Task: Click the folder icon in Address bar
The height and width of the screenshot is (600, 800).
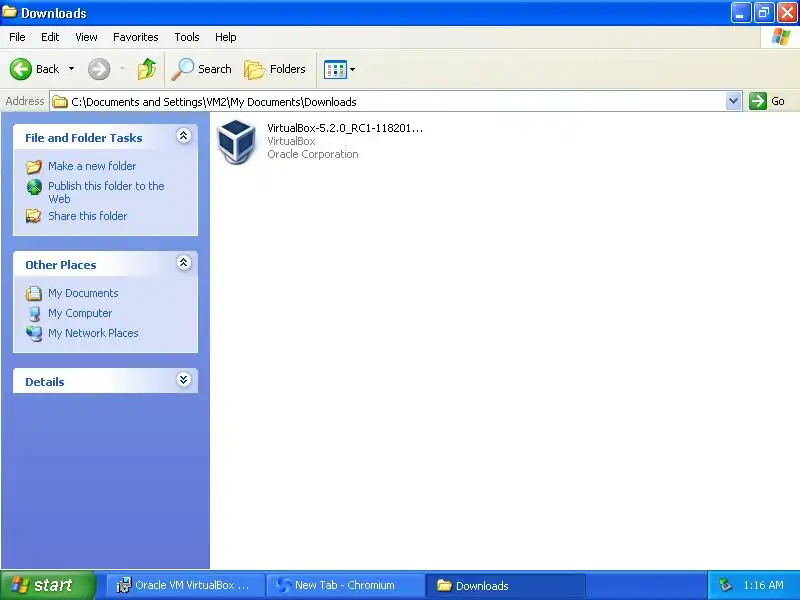Action: pos(60,102)
